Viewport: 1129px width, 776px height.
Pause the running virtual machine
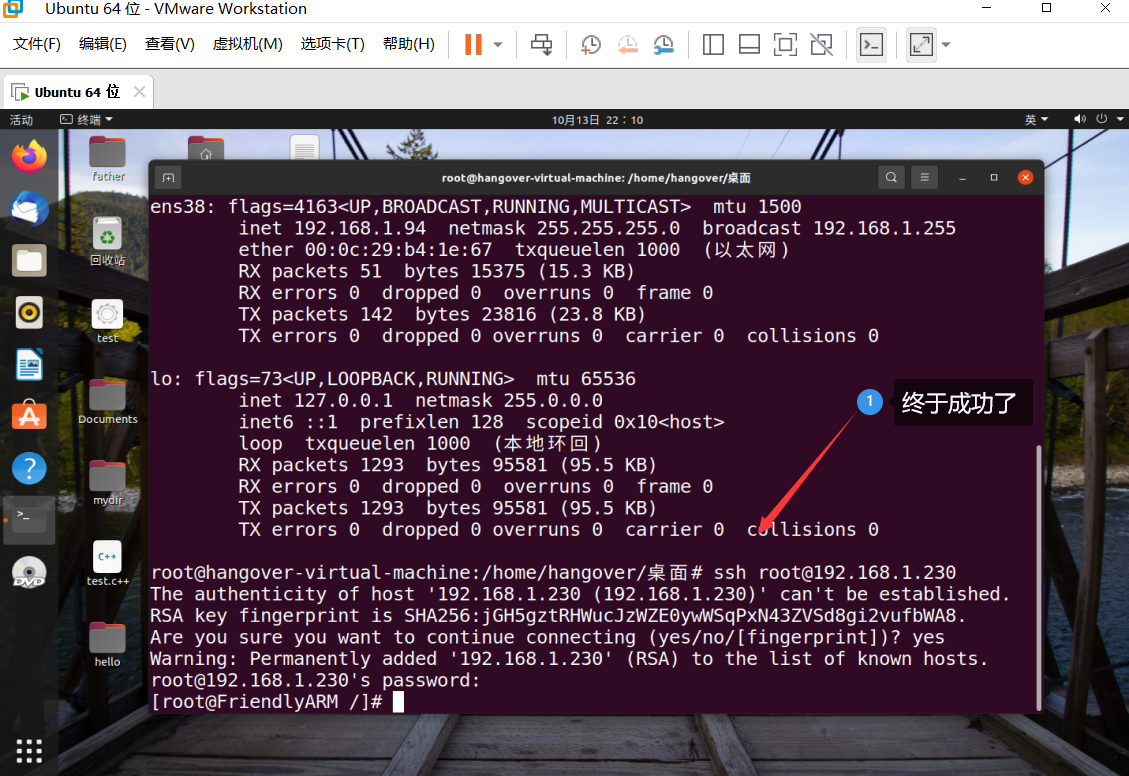point(471,44)
